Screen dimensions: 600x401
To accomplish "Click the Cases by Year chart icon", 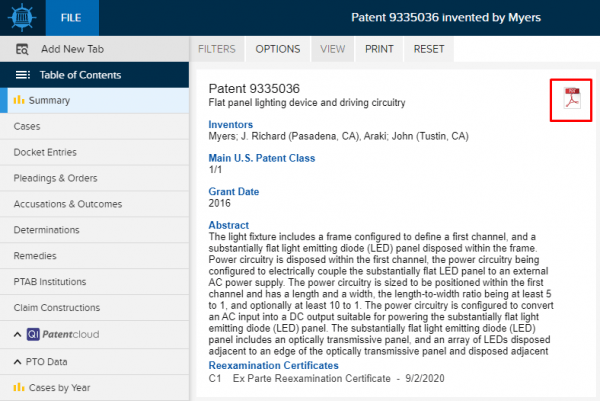I will (18, 387).
